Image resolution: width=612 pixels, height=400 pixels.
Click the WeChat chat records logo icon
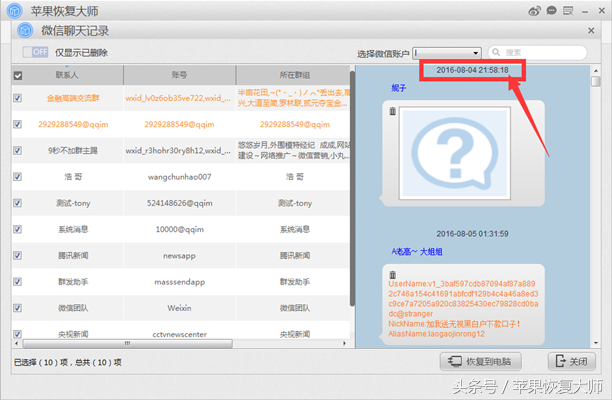[x=25, y=30]
